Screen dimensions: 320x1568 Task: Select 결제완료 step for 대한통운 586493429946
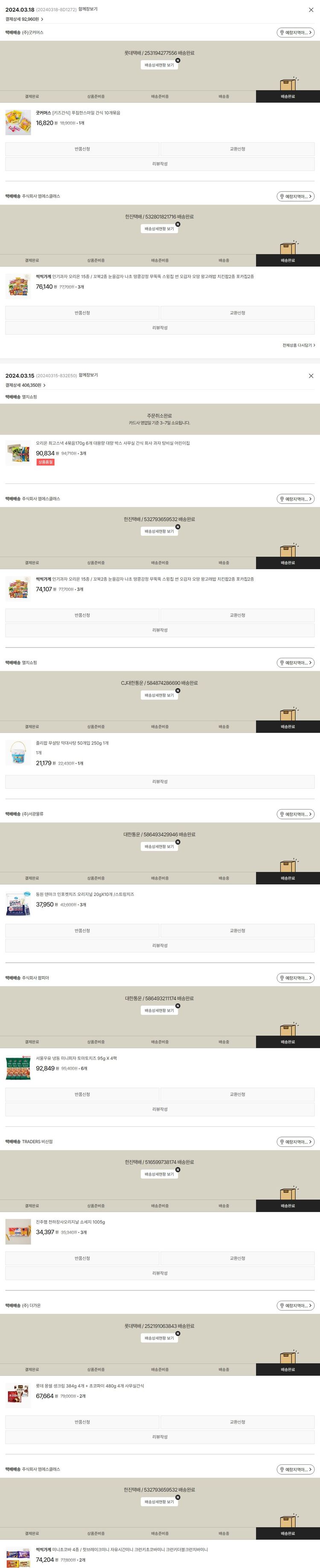coord(32,878)
